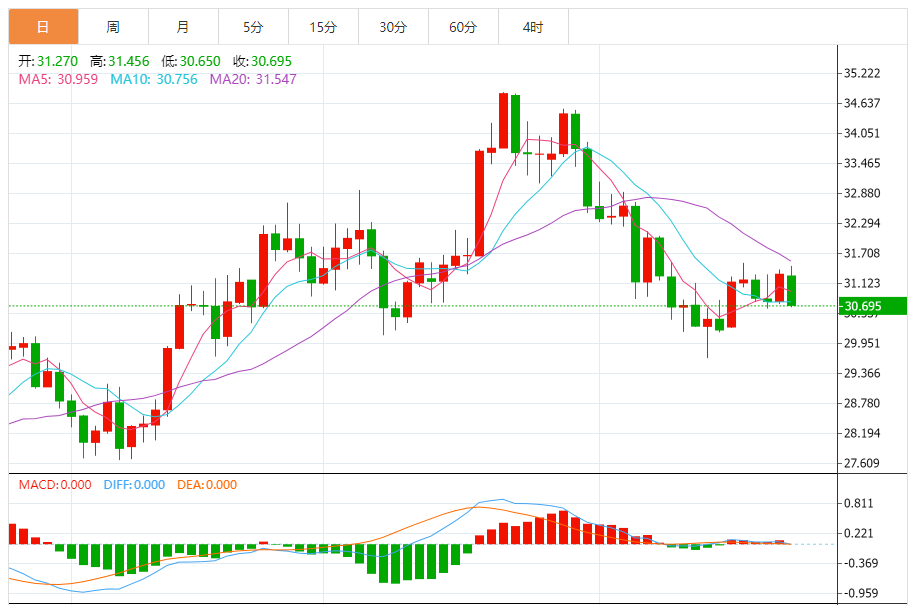Click the 34.051 price axis label
Screen dimensions: 911x605
(862, 133)
